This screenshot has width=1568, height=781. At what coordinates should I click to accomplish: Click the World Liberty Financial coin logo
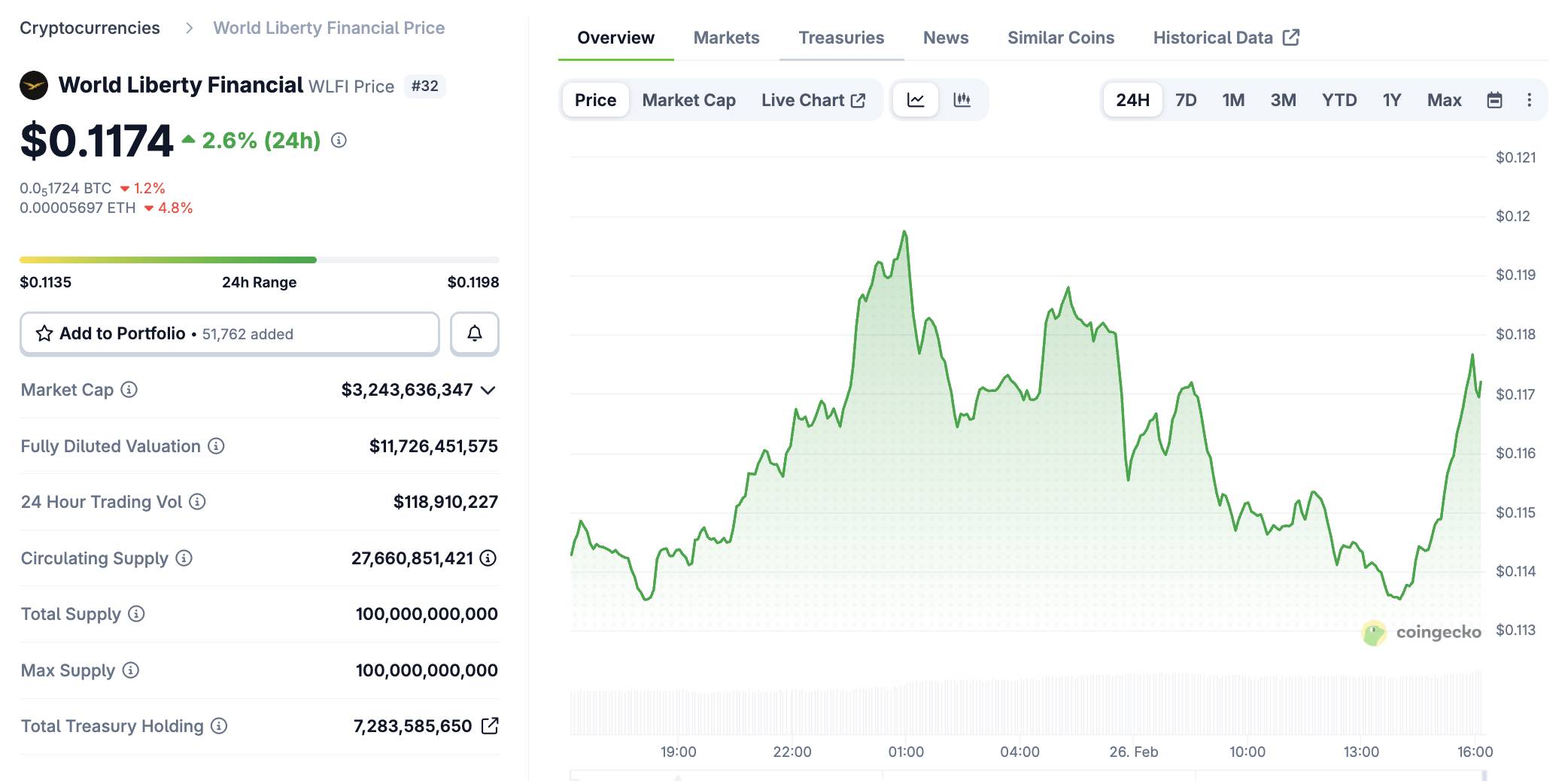click(34, 86)
